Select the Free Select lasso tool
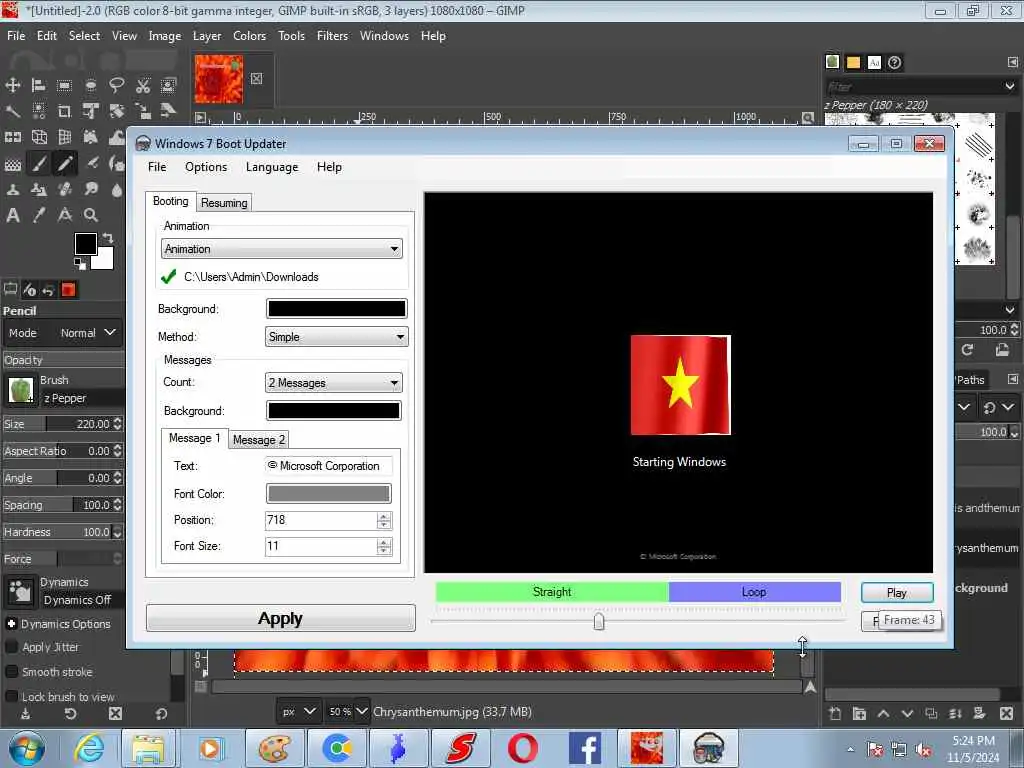Screen dimensions: 1024x768 tap(117, 85)
